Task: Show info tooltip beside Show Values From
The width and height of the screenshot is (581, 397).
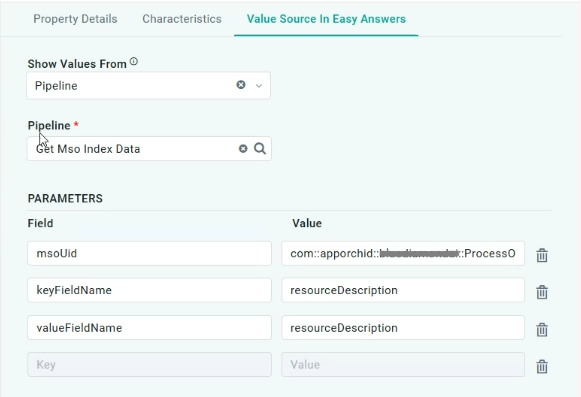Action: 134,62
